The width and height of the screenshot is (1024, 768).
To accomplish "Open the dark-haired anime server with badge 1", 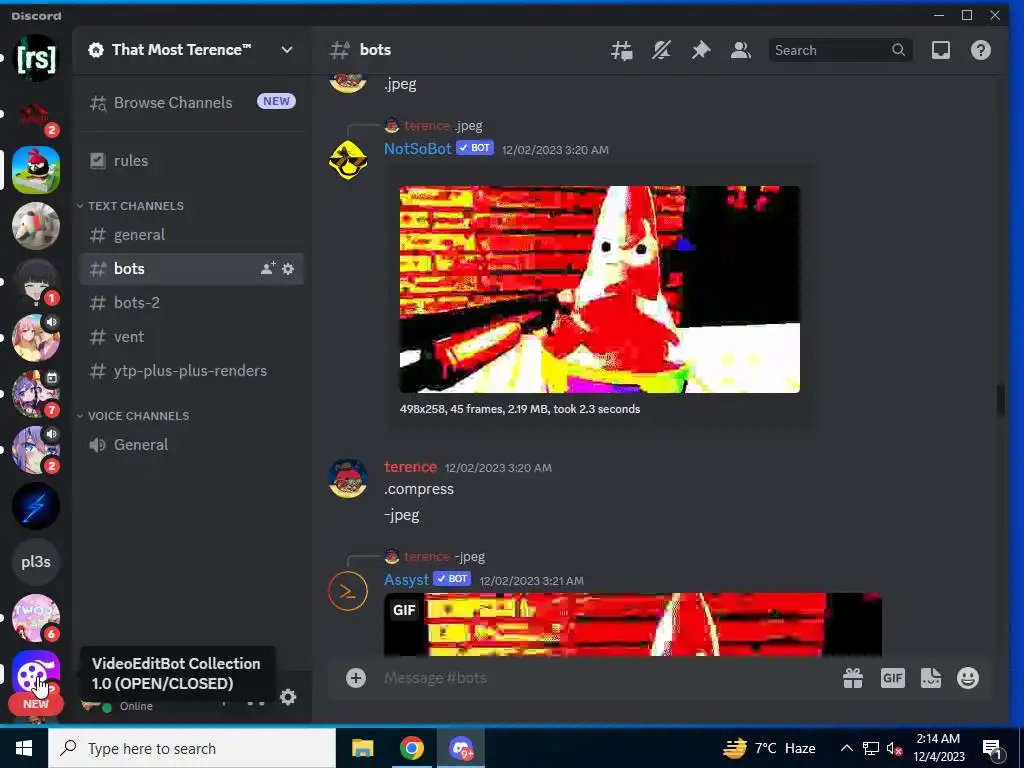I will (x=36, y=282).
